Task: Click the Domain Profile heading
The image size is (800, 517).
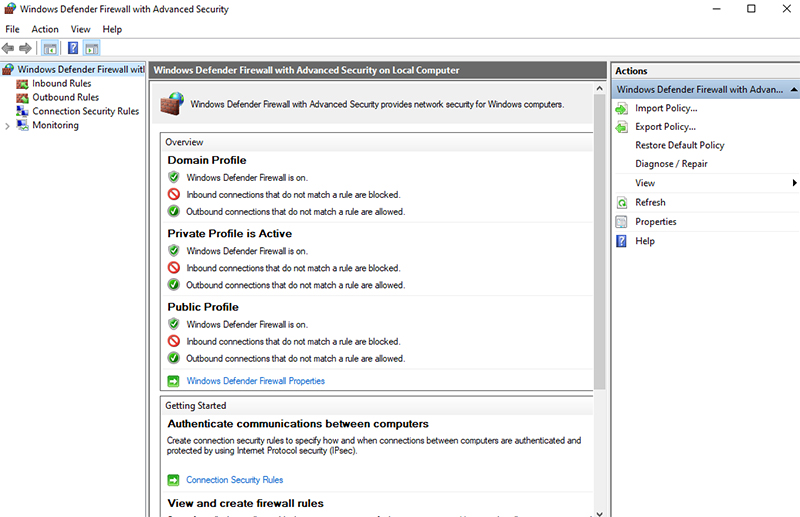Action: pyautogui.click(x=207, y=160)
